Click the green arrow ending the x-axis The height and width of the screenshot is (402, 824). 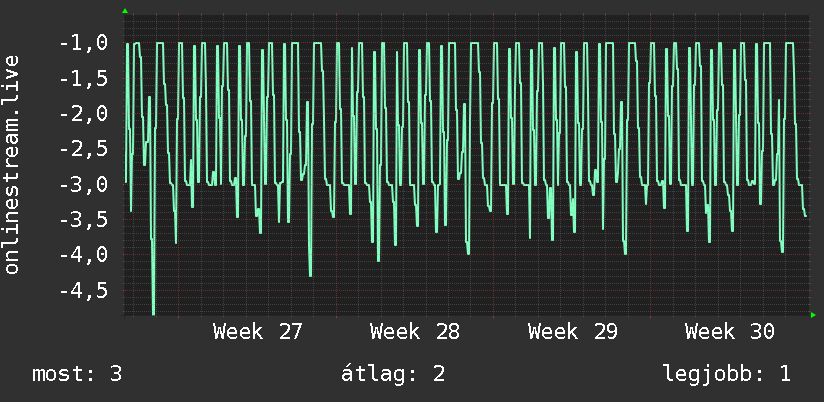point(813,315)
